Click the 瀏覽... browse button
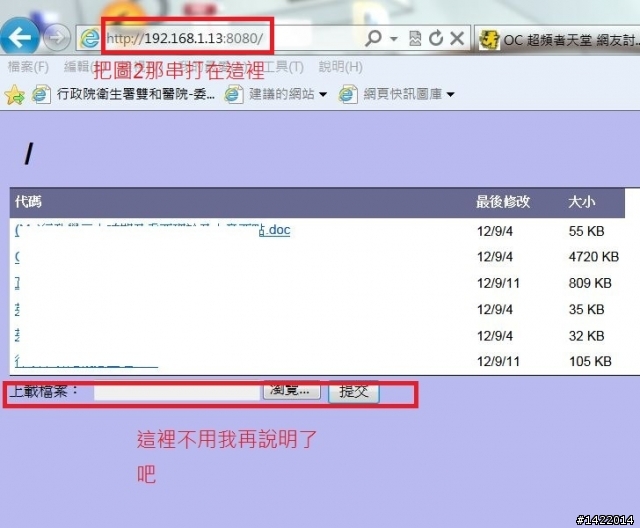This screenshot has height=528, width=640. coord(291,391)
